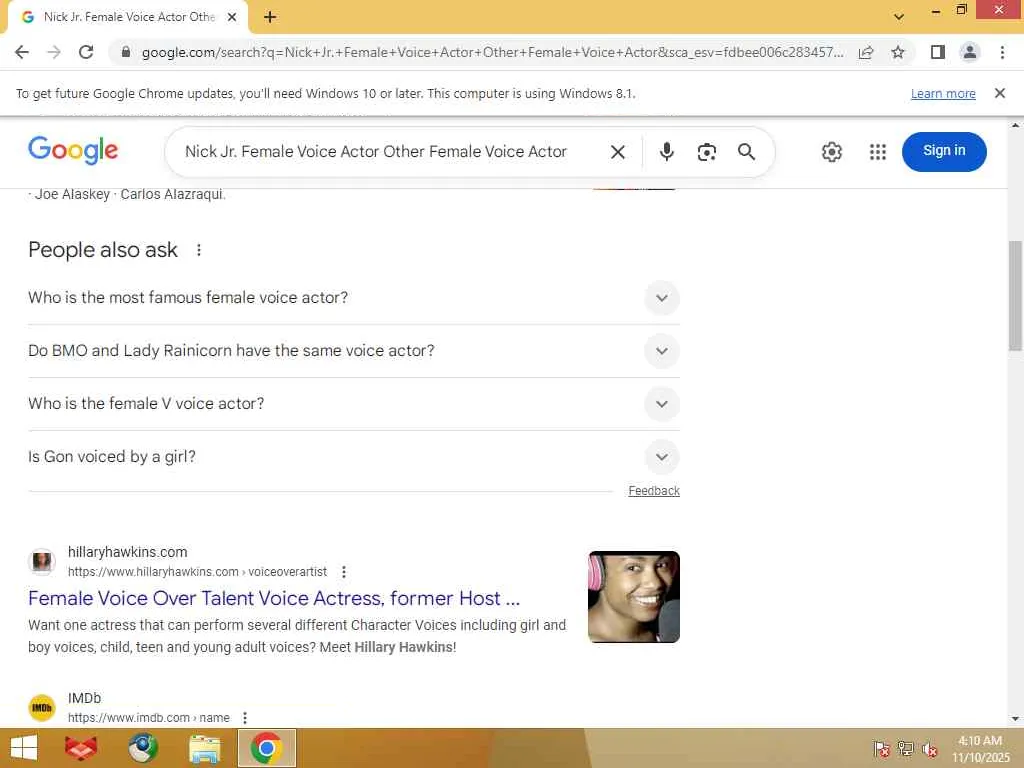The height and width of the screenshot is (768, 1024).
Task: Send Feedback on People also ask
Action: pos(654,490)
